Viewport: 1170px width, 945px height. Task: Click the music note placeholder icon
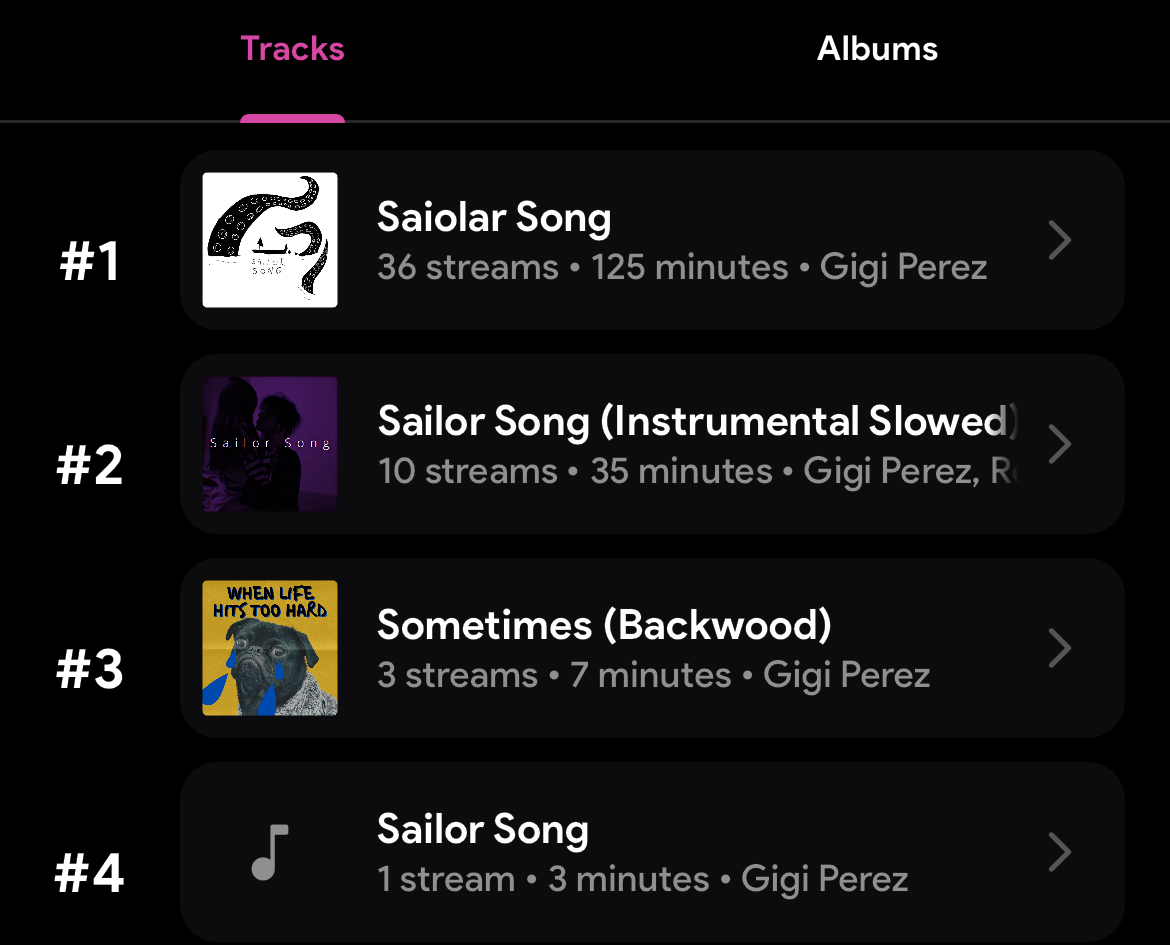[x=269, y=852]
